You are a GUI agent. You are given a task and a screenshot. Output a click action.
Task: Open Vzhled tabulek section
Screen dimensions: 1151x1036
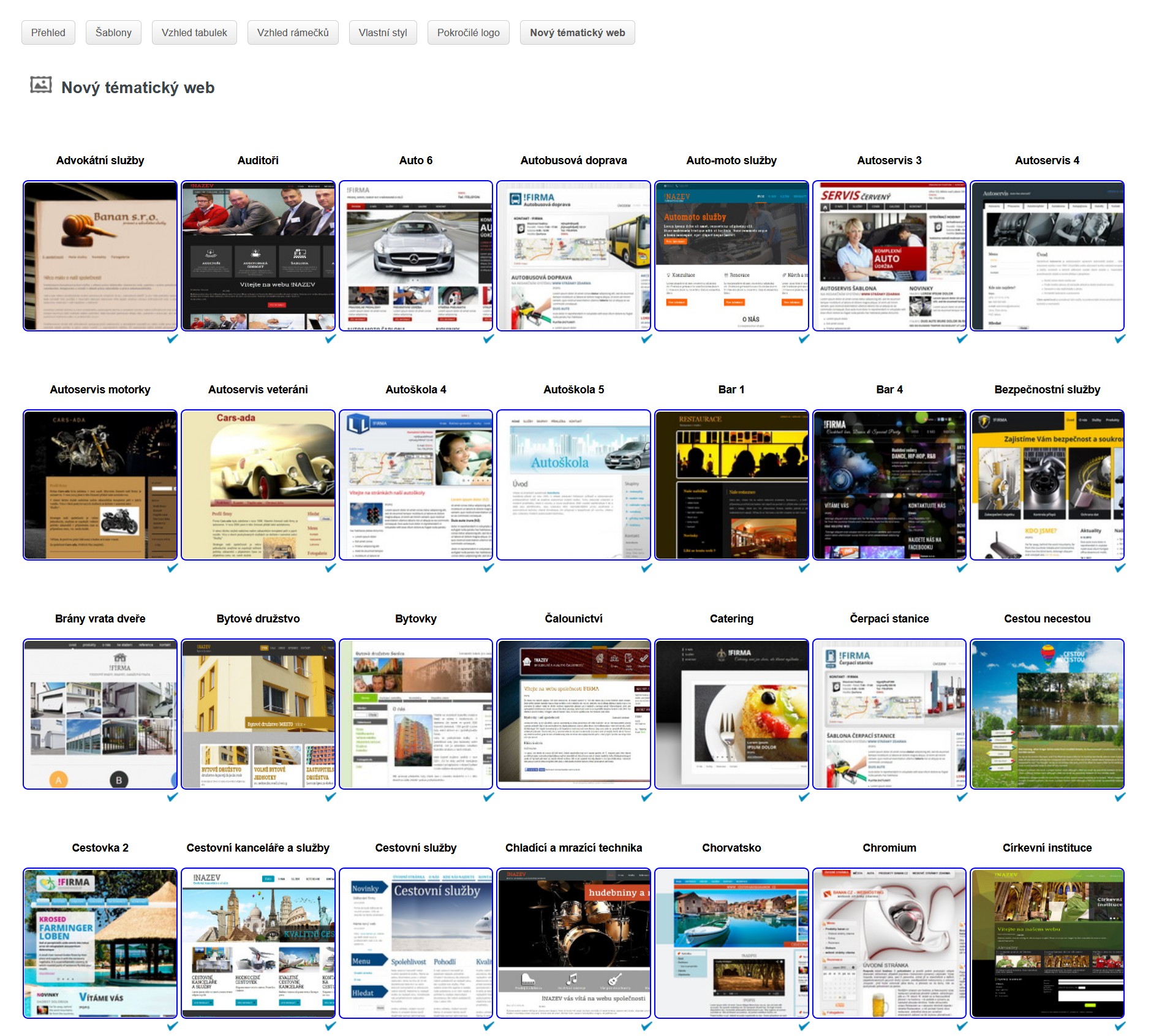(194, 32)
